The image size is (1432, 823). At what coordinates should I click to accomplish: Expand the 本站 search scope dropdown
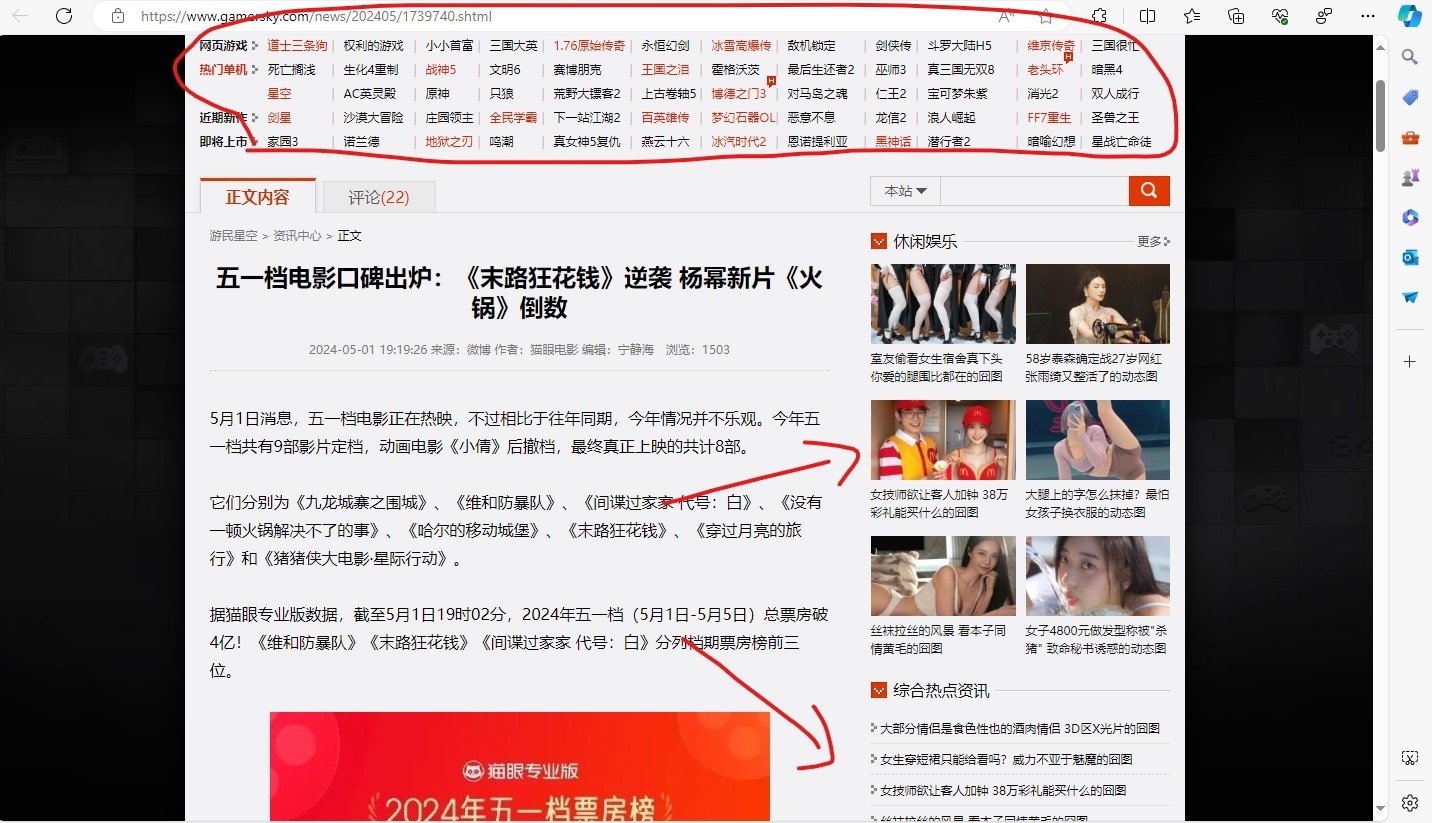[x=905, y=191]
